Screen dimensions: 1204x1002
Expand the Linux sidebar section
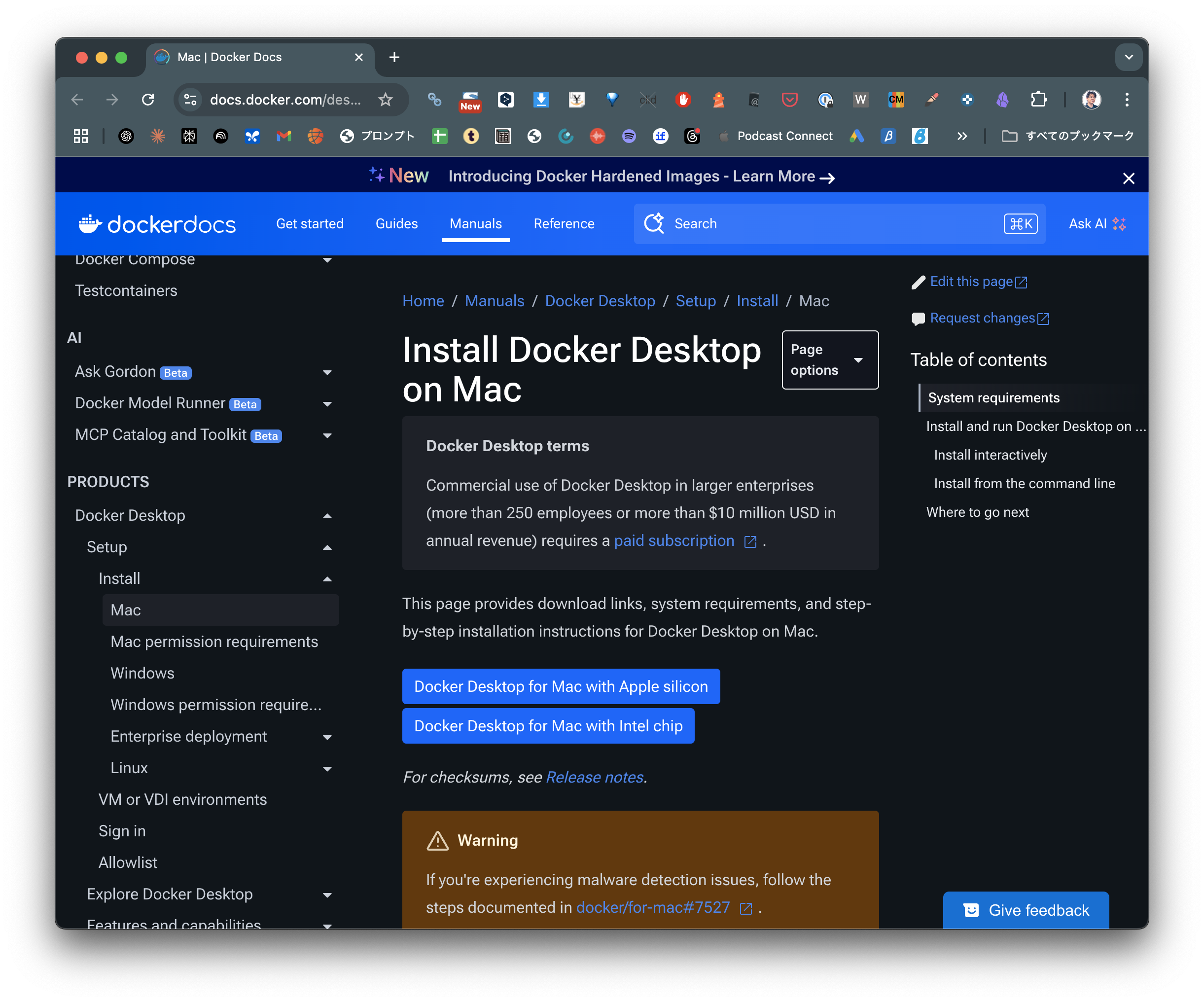coord(327,769)
